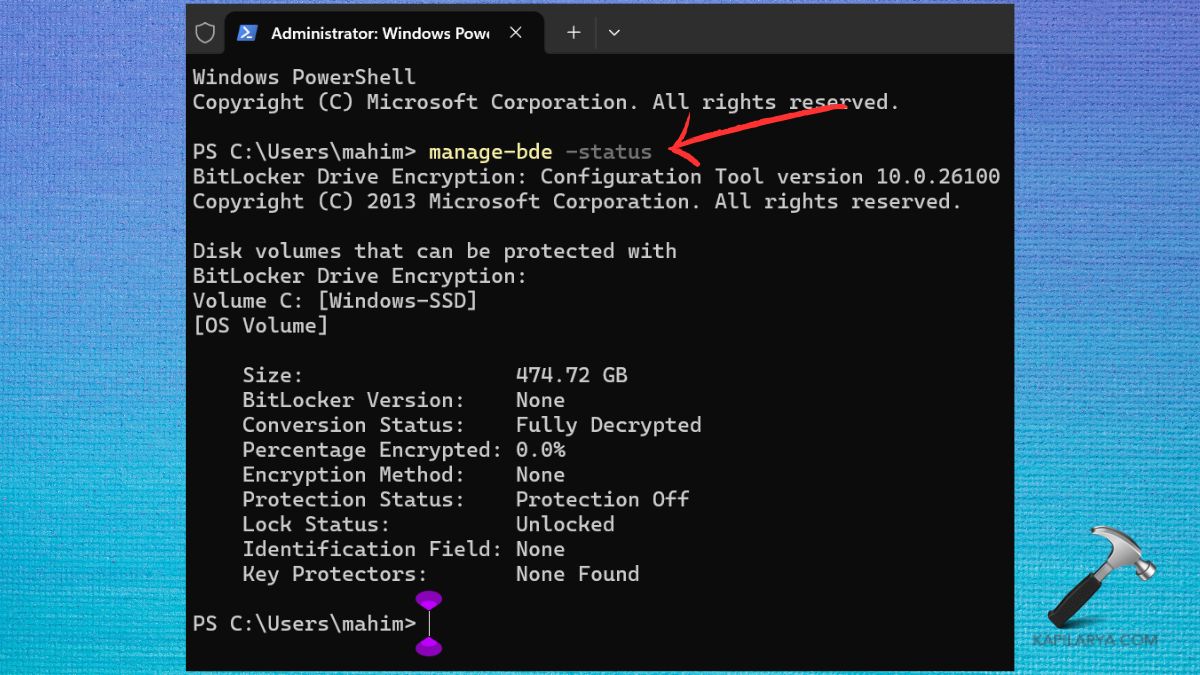Click the 'manage-bde -status' command text

coord(540,152)
